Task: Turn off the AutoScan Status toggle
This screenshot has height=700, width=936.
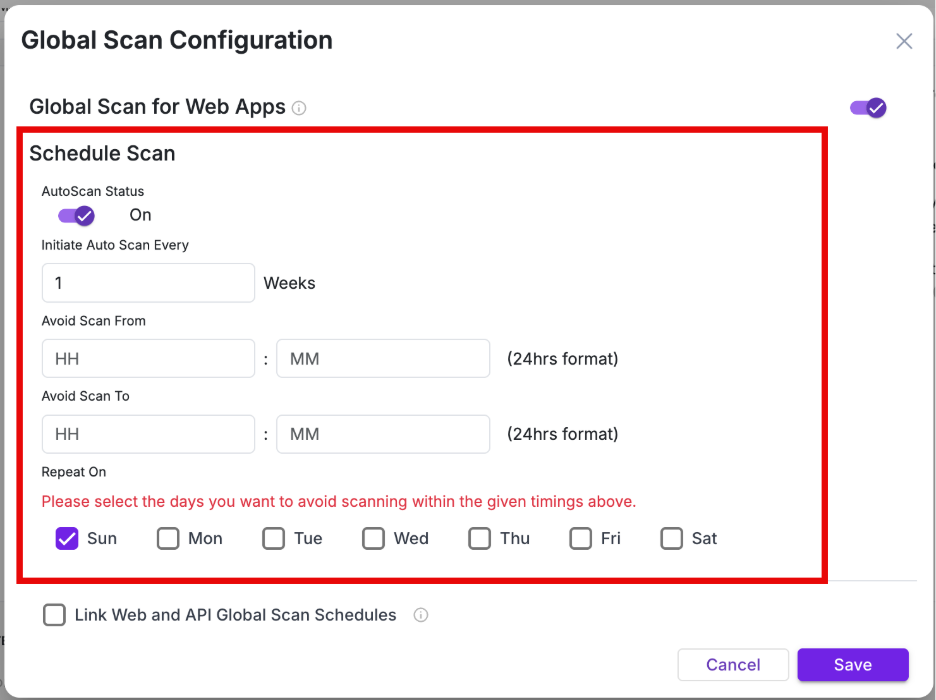Action: point(76,215)
